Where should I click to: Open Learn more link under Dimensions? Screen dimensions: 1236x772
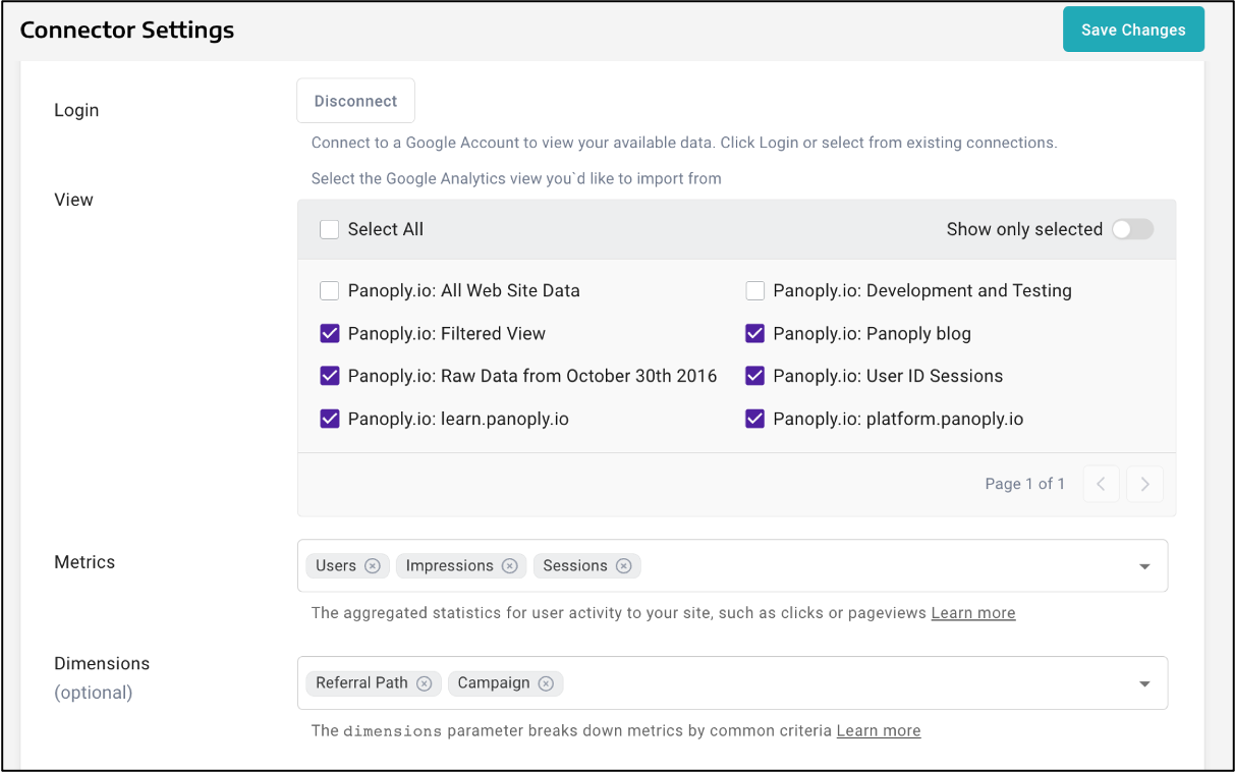[x=879, y=731]
